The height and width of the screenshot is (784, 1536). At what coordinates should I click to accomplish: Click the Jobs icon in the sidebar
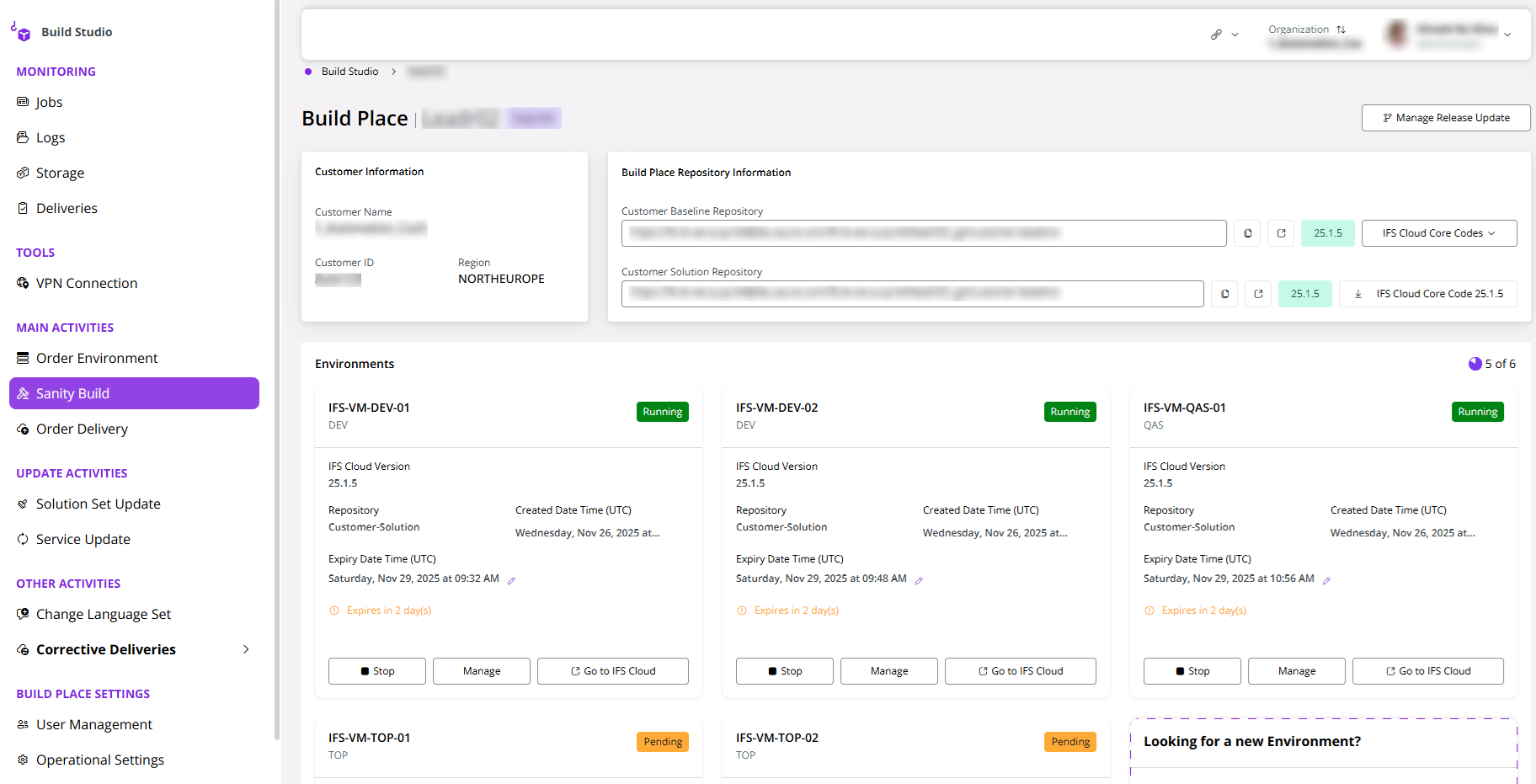[x=23, y=102]
